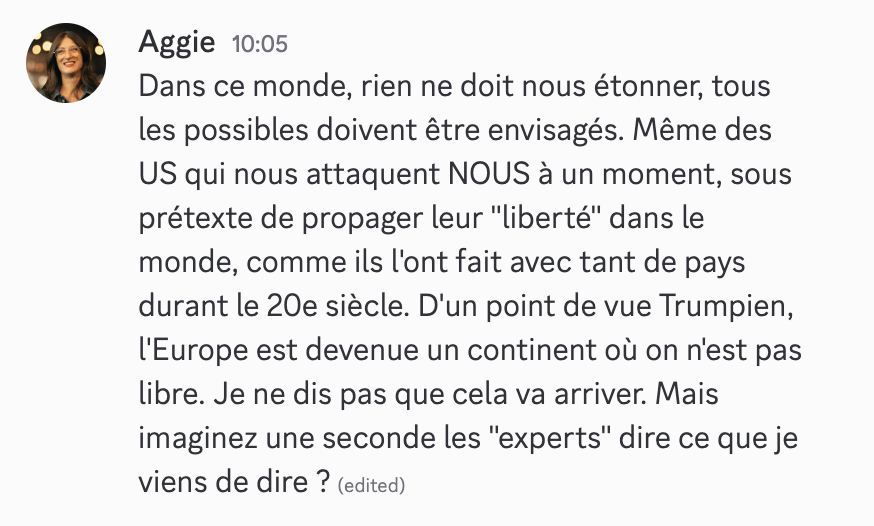Click the word "US" starting the third line

coord(159,174)
